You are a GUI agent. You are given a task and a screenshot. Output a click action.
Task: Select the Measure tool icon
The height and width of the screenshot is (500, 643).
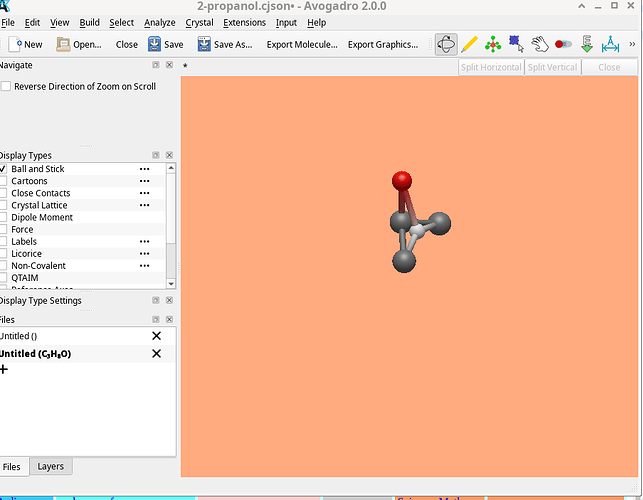pyautogui.click(x=610, y=44)
